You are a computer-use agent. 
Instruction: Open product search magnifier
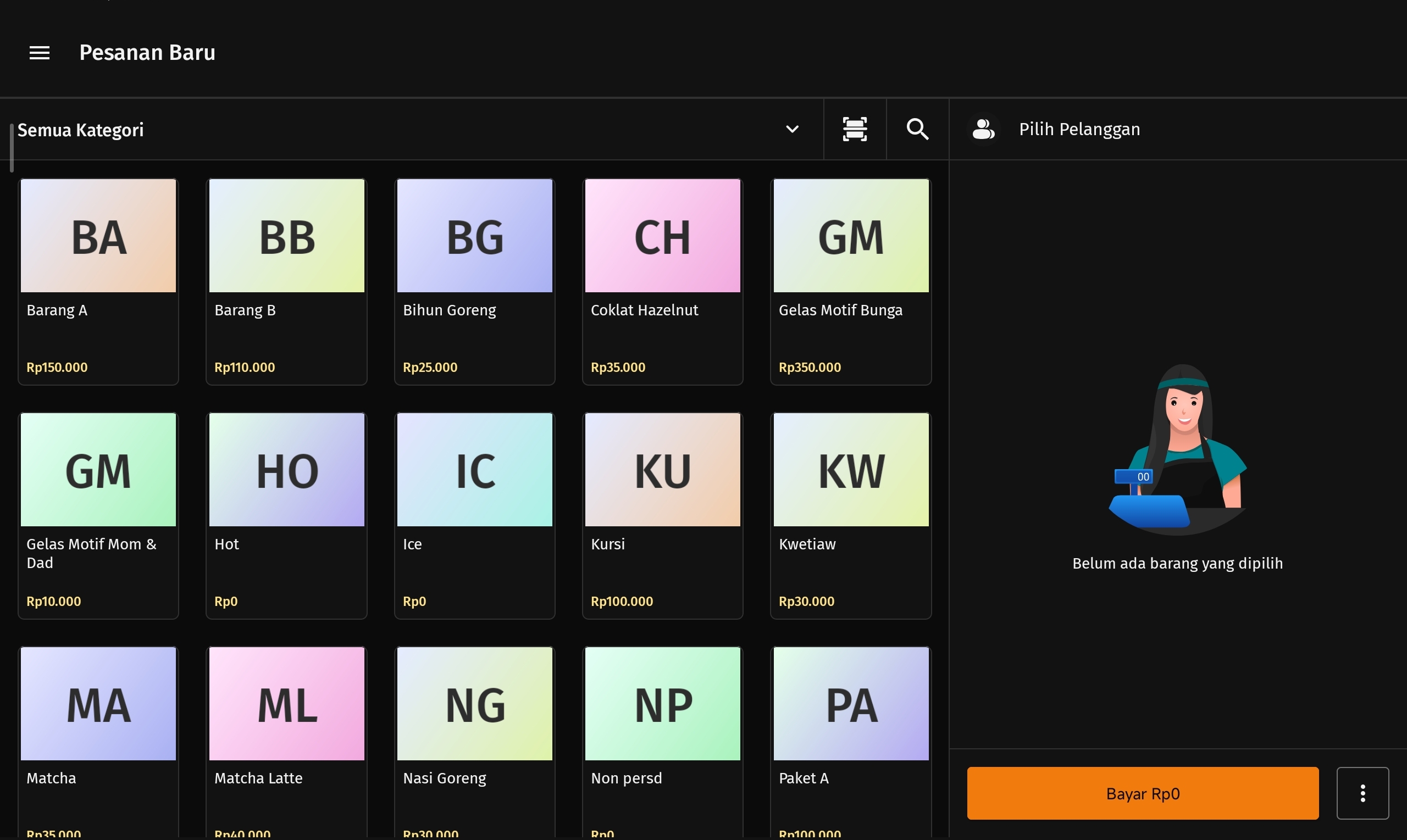click(917, 129)
